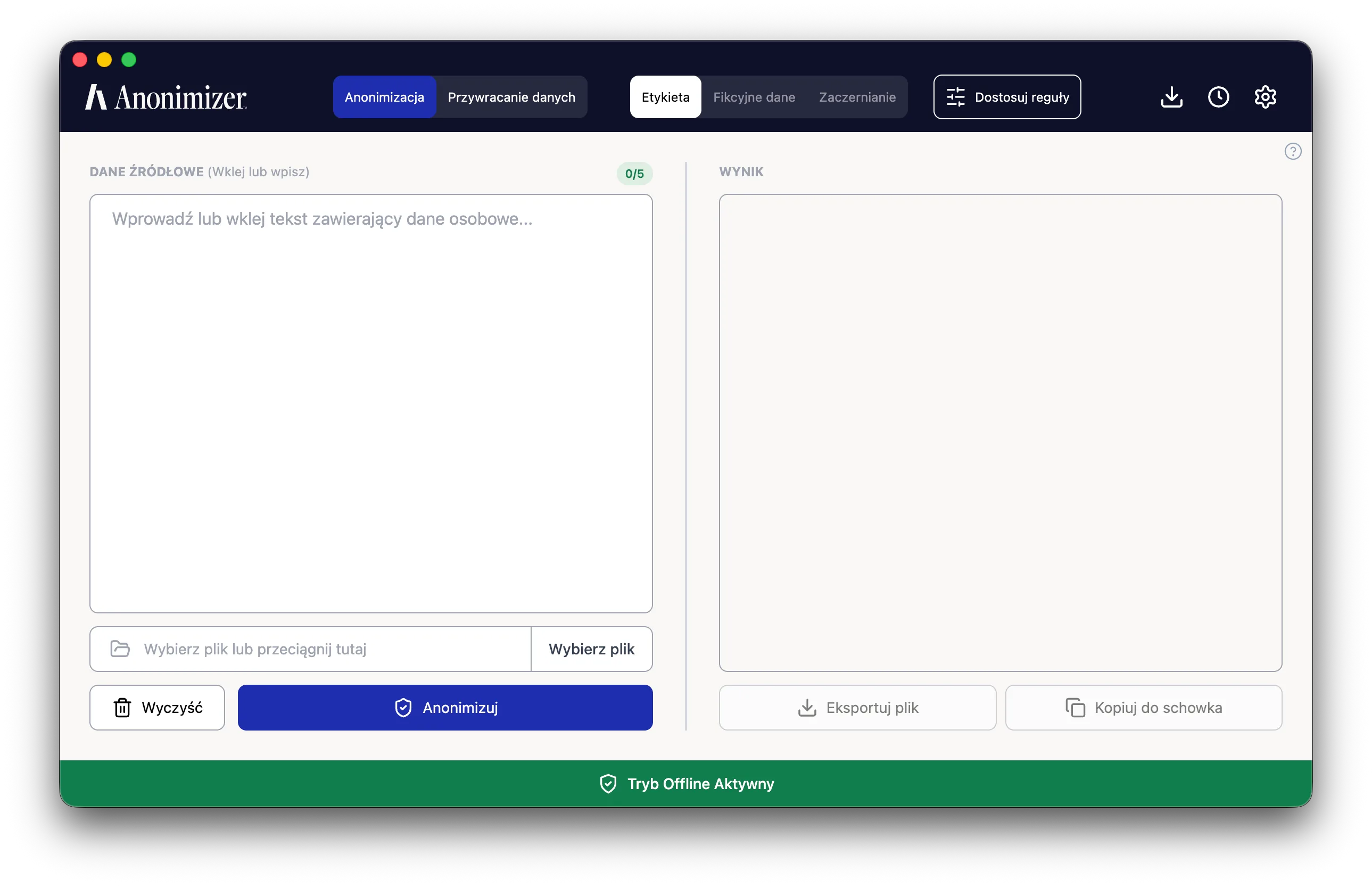
Task: Clear input with Wyczyść button
Action: (x=157, y=708)
